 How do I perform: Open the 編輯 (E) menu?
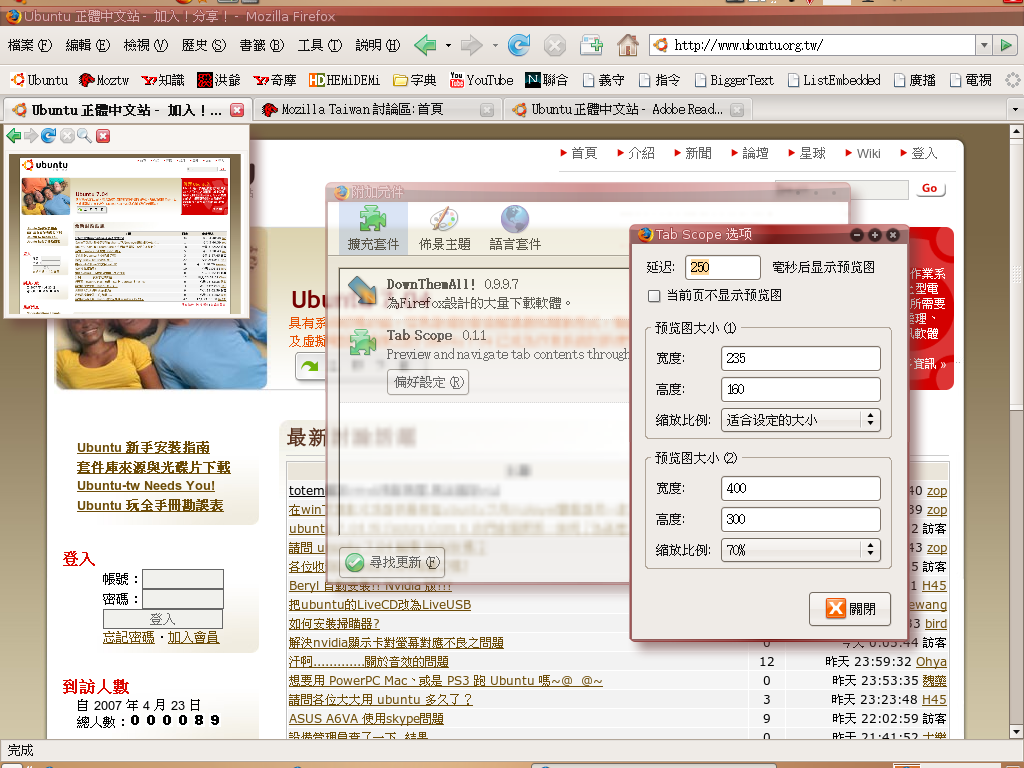88,45
